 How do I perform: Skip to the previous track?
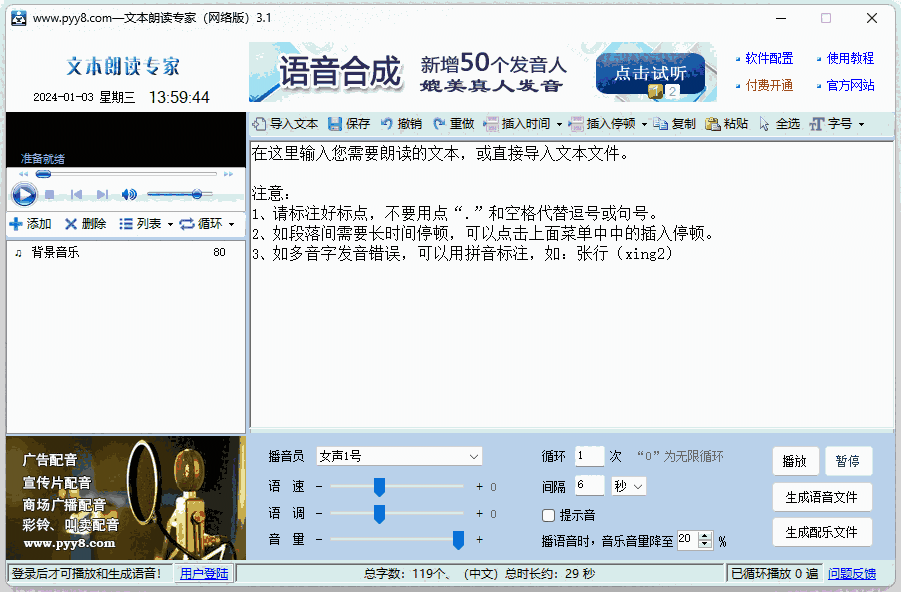[76, 195]
